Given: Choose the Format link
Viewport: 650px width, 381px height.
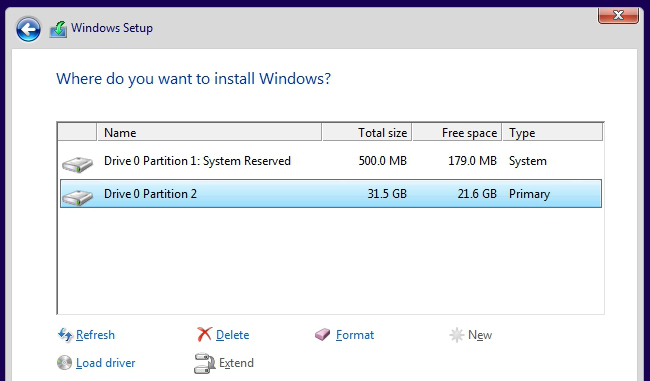Looking at the screenshot, I should [355, 335].
